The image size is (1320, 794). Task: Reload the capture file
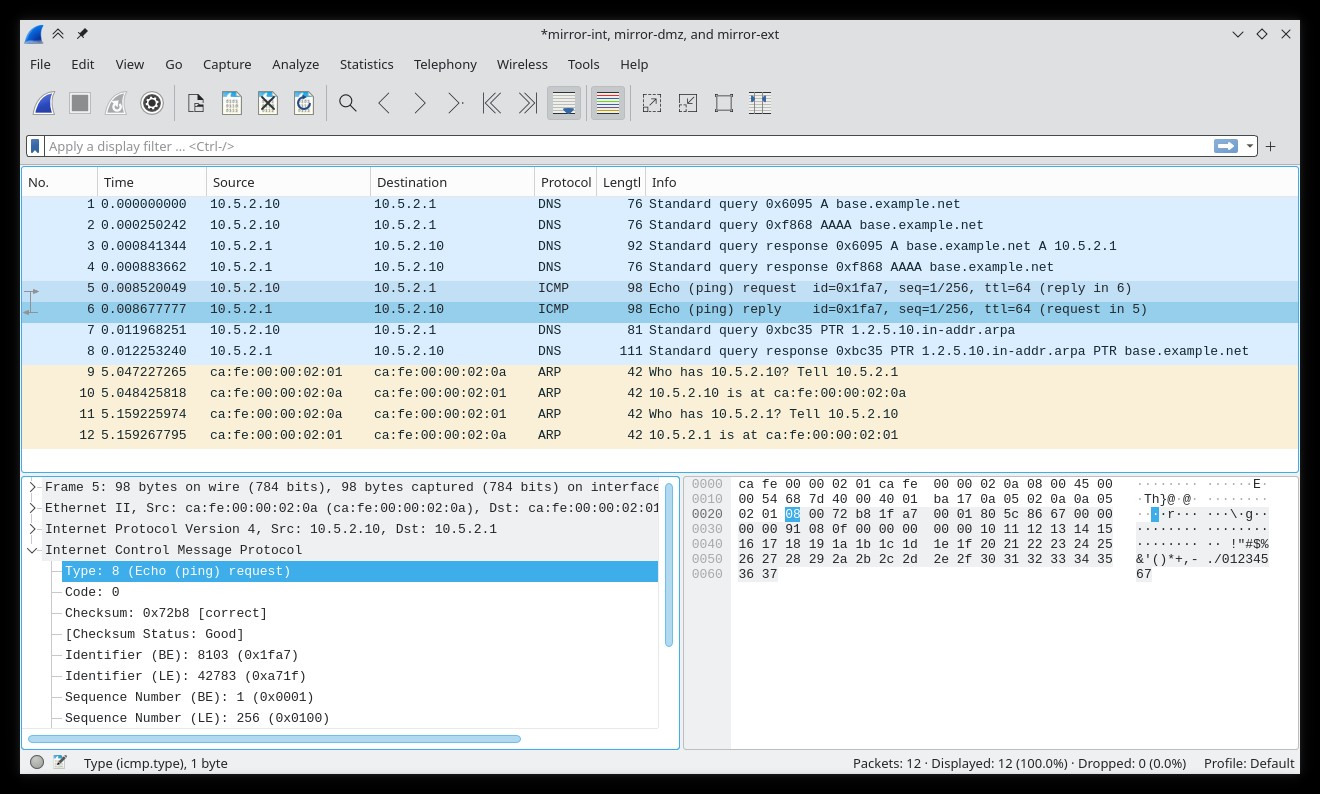[304, 103]
